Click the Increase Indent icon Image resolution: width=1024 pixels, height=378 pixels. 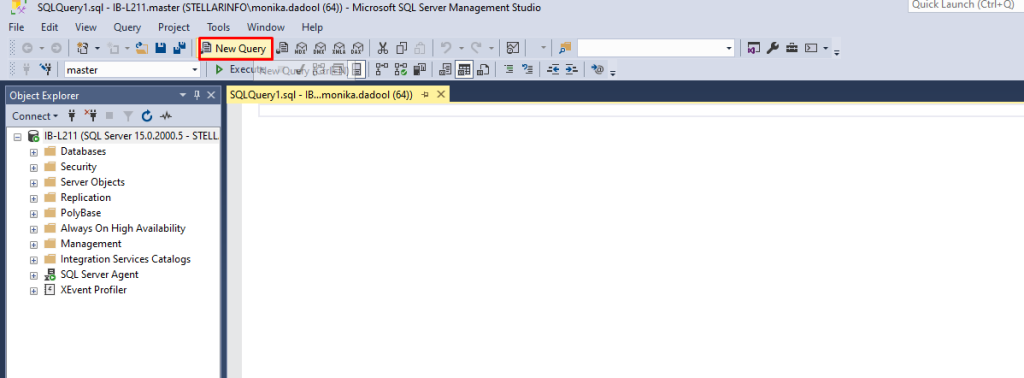(x=571, y=69)
